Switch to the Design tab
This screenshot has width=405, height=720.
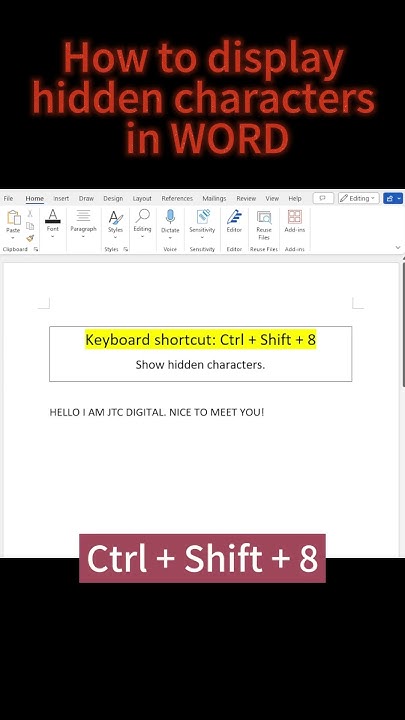click(113, 198)
